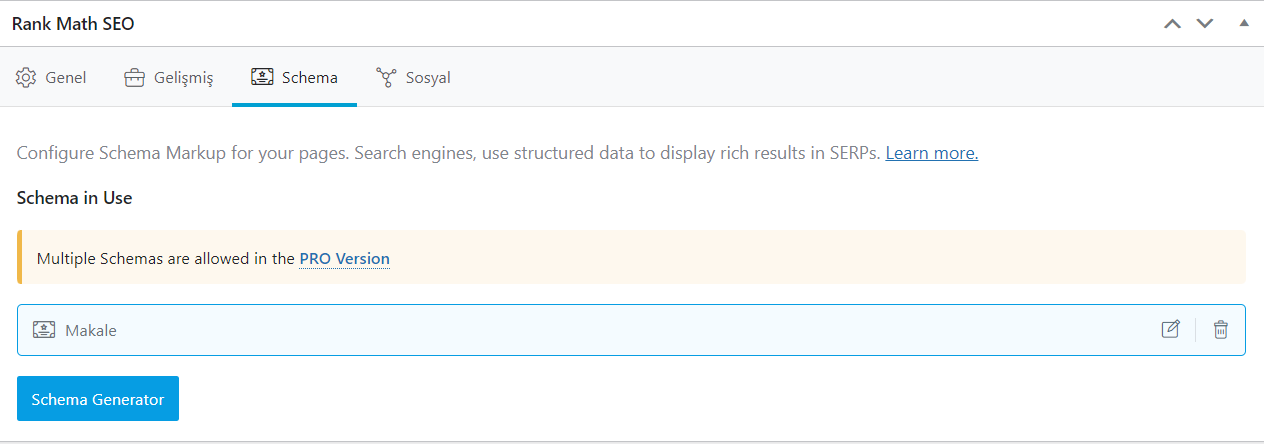Click the schema icon beside Makale
The height and width of the screenshot is (444, 1264).
click(43, 329)
